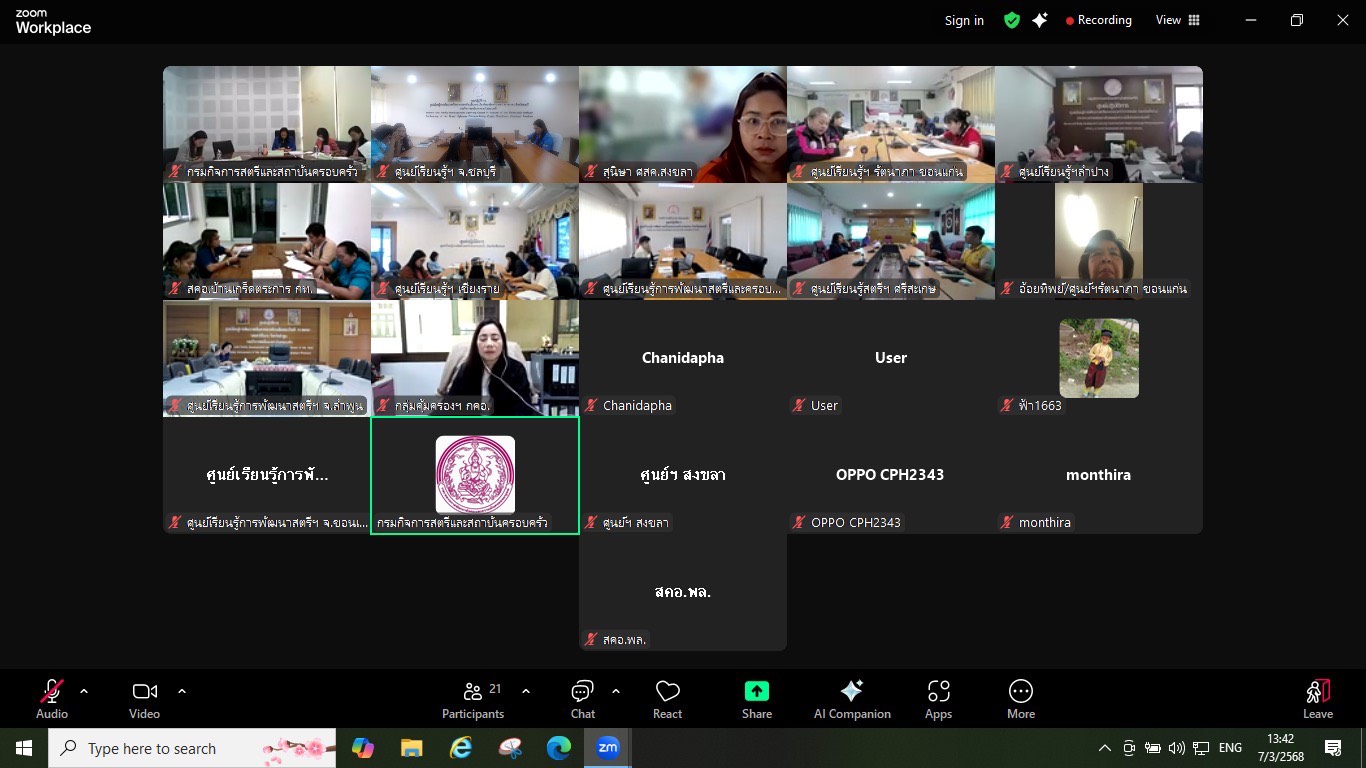Screen dimensions: 1366x768
Task: Open the View layout menu
Action: 1177,20
